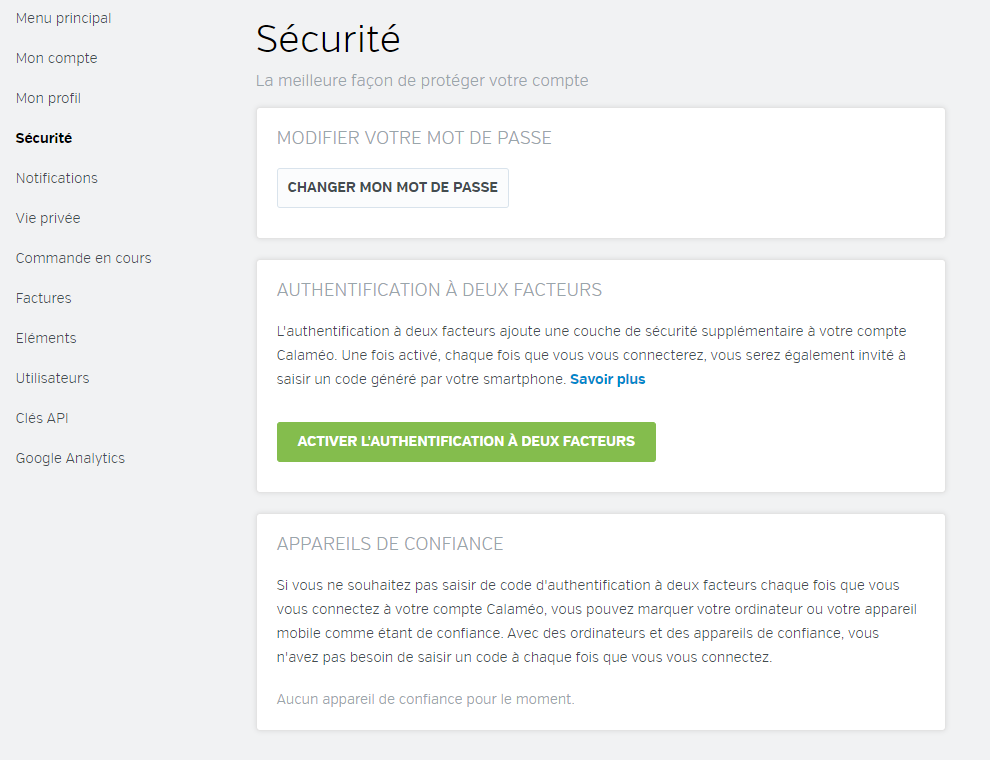Click Modifier votre mot de passe heading
Viewport: 990px width, 760px height.
[x=414, y=138]
